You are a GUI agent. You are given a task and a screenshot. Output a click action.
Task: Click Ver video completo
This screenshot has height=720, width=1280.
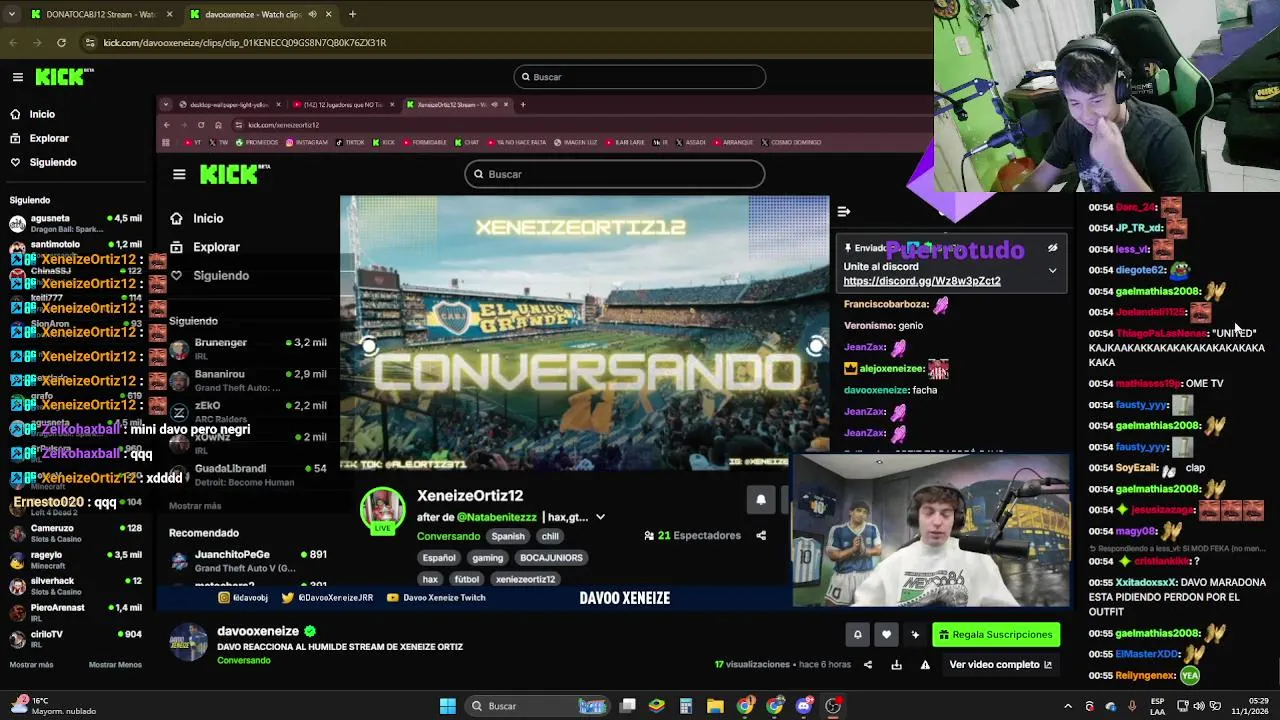[x=1000, y=665]
